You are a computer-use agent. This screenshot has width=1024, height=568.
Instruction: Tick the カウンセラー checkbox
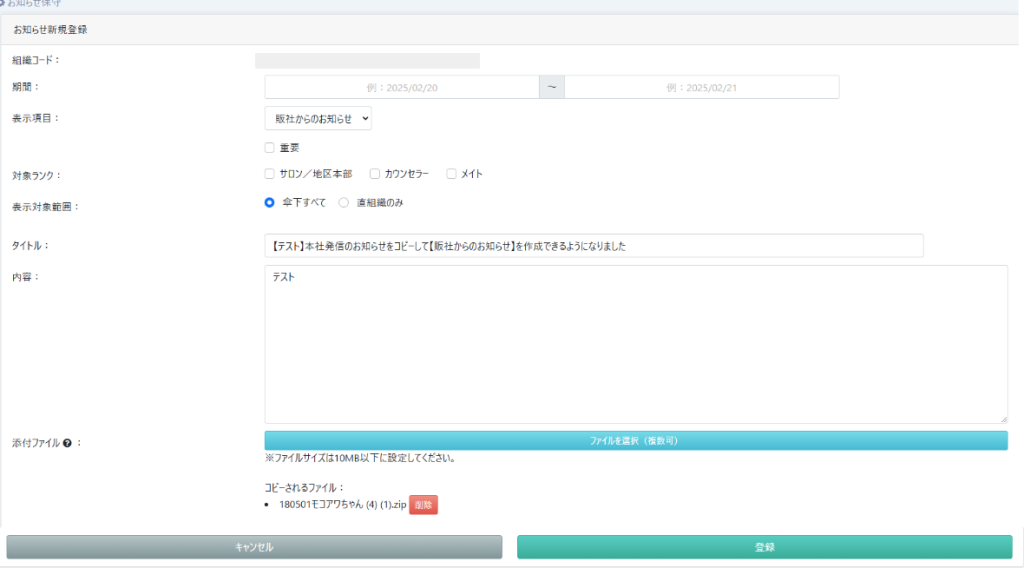pos(375,173)
